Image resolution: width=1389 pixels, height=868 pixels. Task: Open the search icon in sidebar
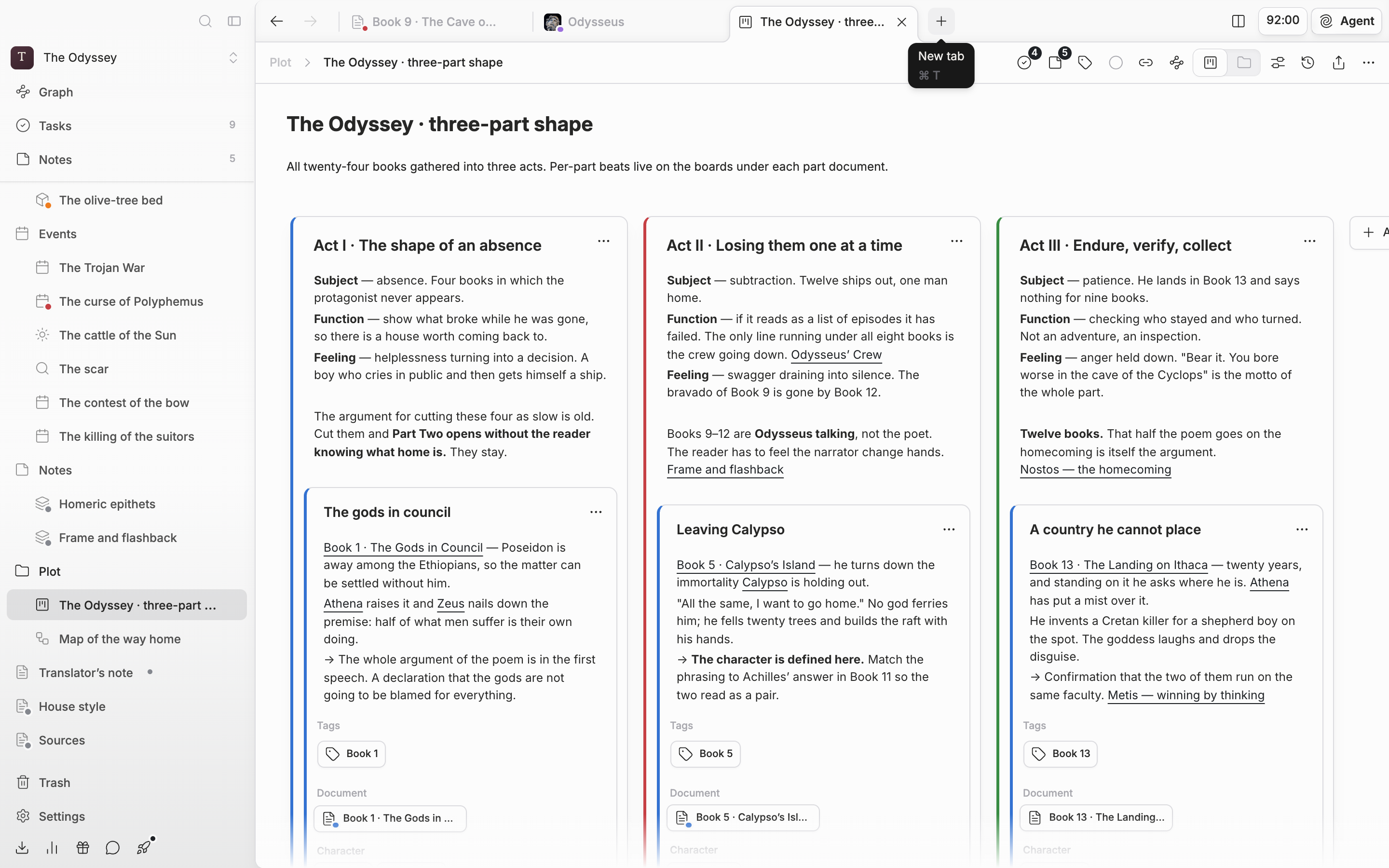click(x=205, y=21)
